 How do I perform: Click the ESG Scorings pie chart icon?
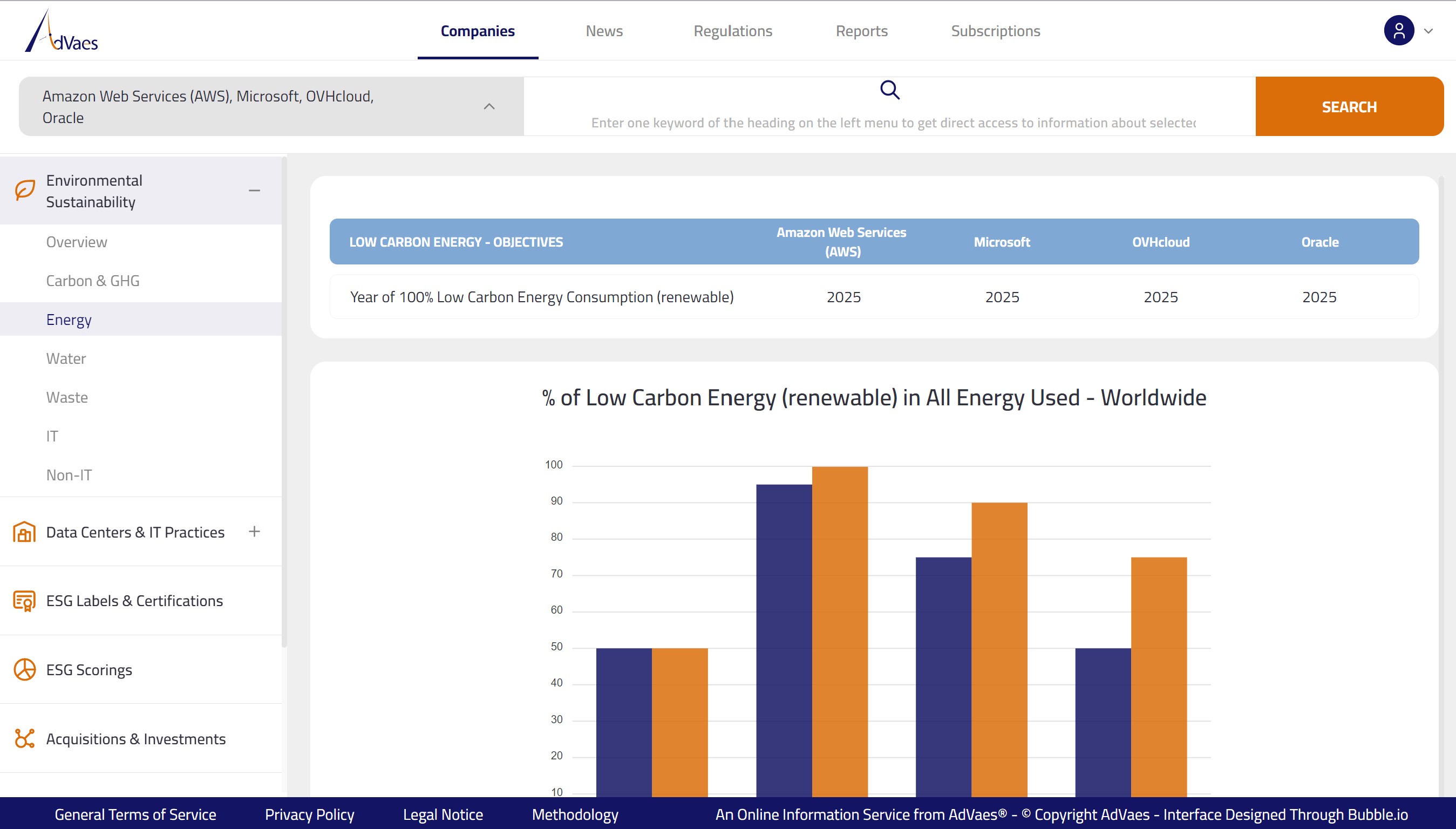(24, 670)
